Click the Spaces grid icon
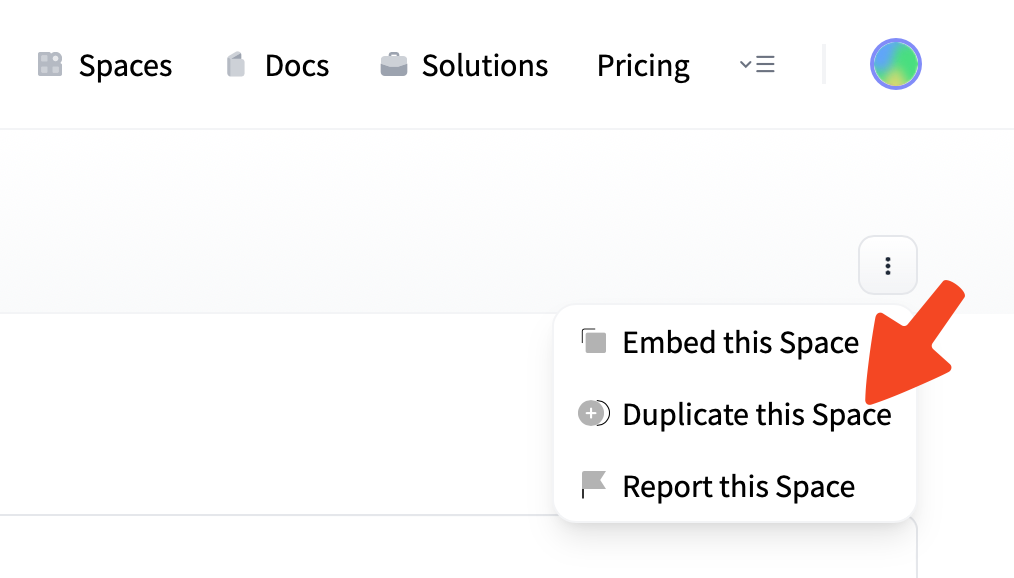Viewport: 1014px width, 578px height. point(50,65)
